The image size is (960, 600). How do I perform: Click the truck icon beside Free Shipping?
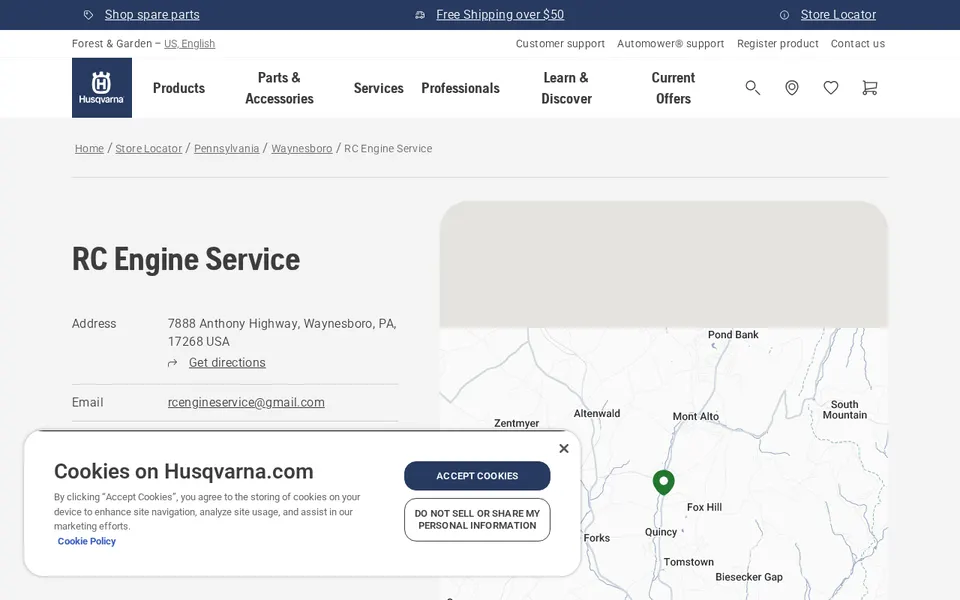tap(420, 15)
